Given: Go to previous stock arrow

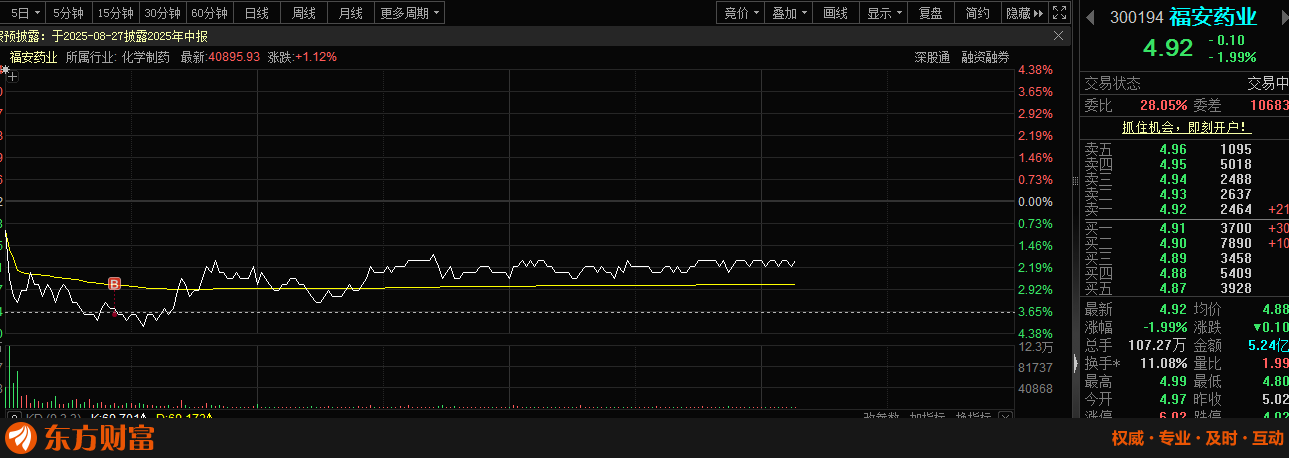Looking at the screenshot, I should (1090, 17).
